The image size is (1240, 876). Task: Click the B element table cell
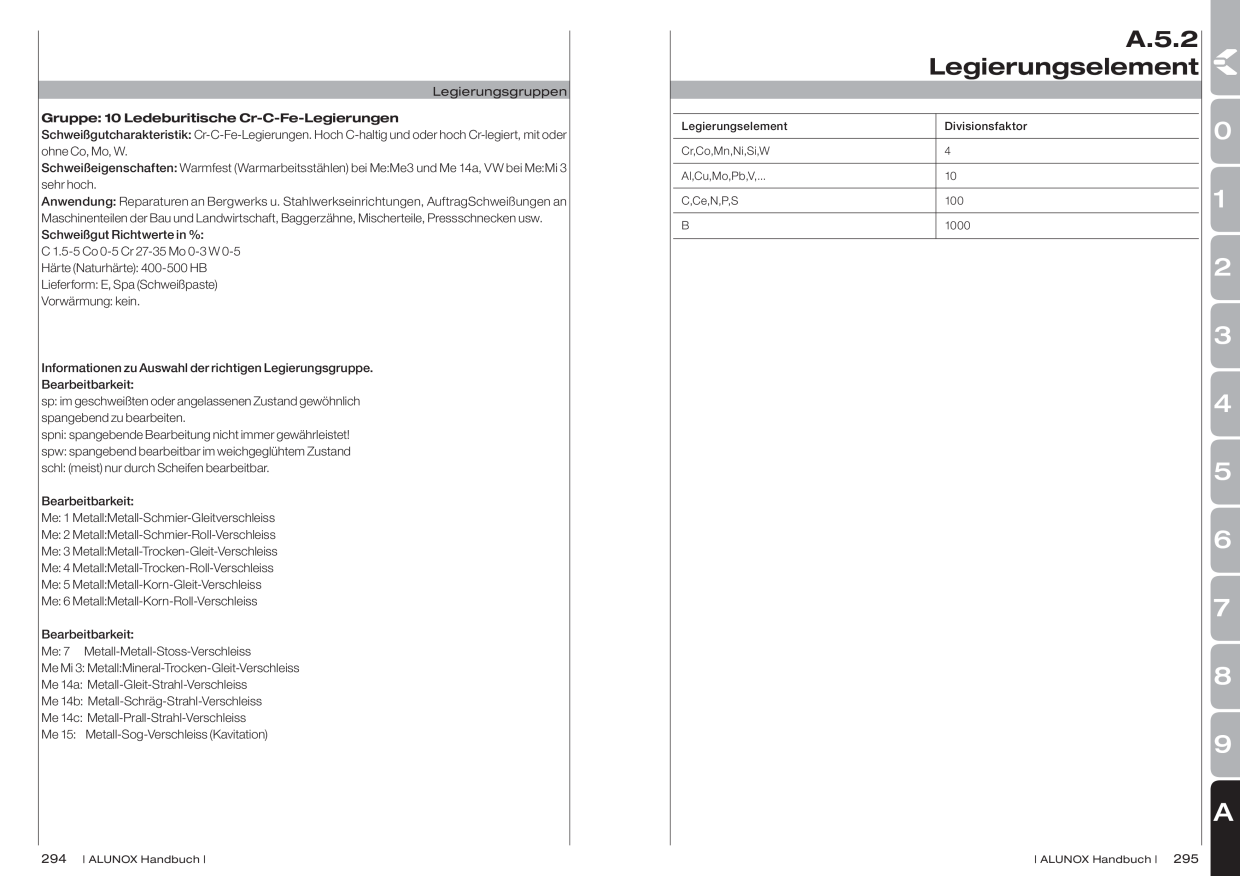685,226
